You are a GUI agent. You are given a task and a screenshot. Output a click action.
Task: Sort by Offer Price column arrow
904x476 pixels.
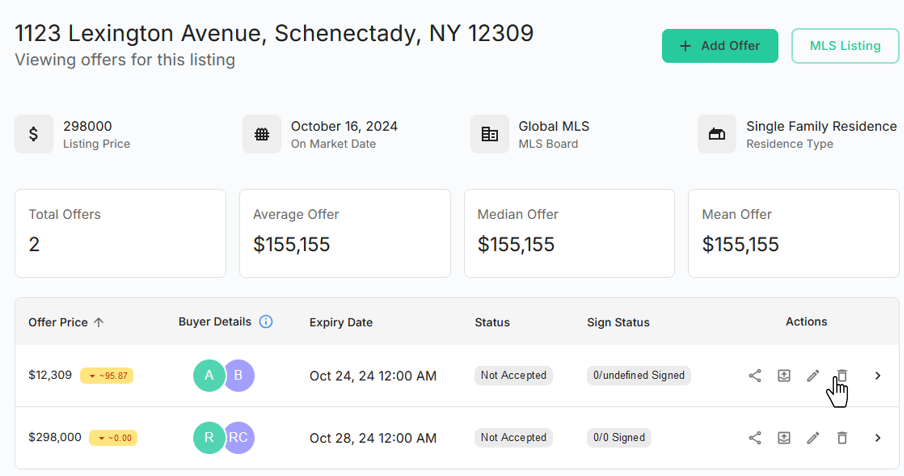98,323
